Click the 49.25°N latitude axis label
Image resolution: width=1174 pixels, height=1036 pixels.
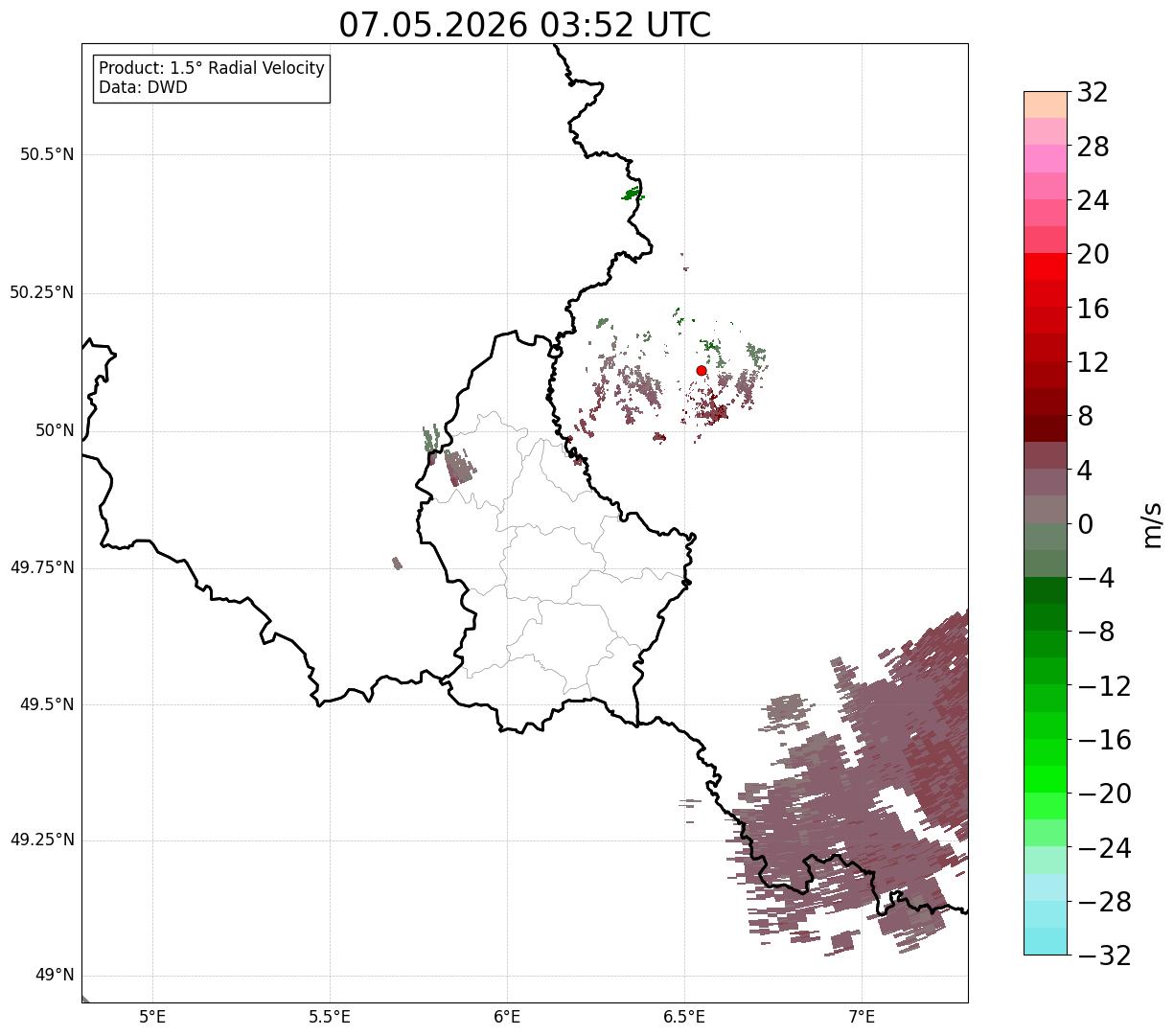point(42,840)
